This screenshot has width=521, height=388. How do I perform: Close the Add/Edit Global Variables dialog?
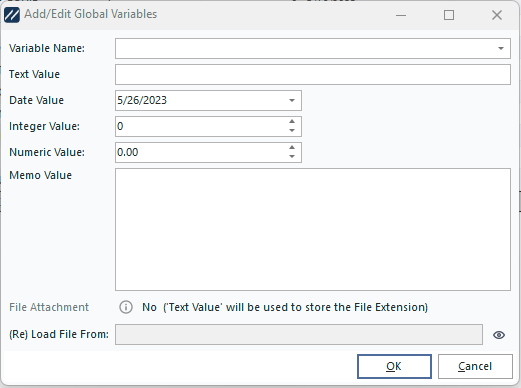(x=497, y=15)
